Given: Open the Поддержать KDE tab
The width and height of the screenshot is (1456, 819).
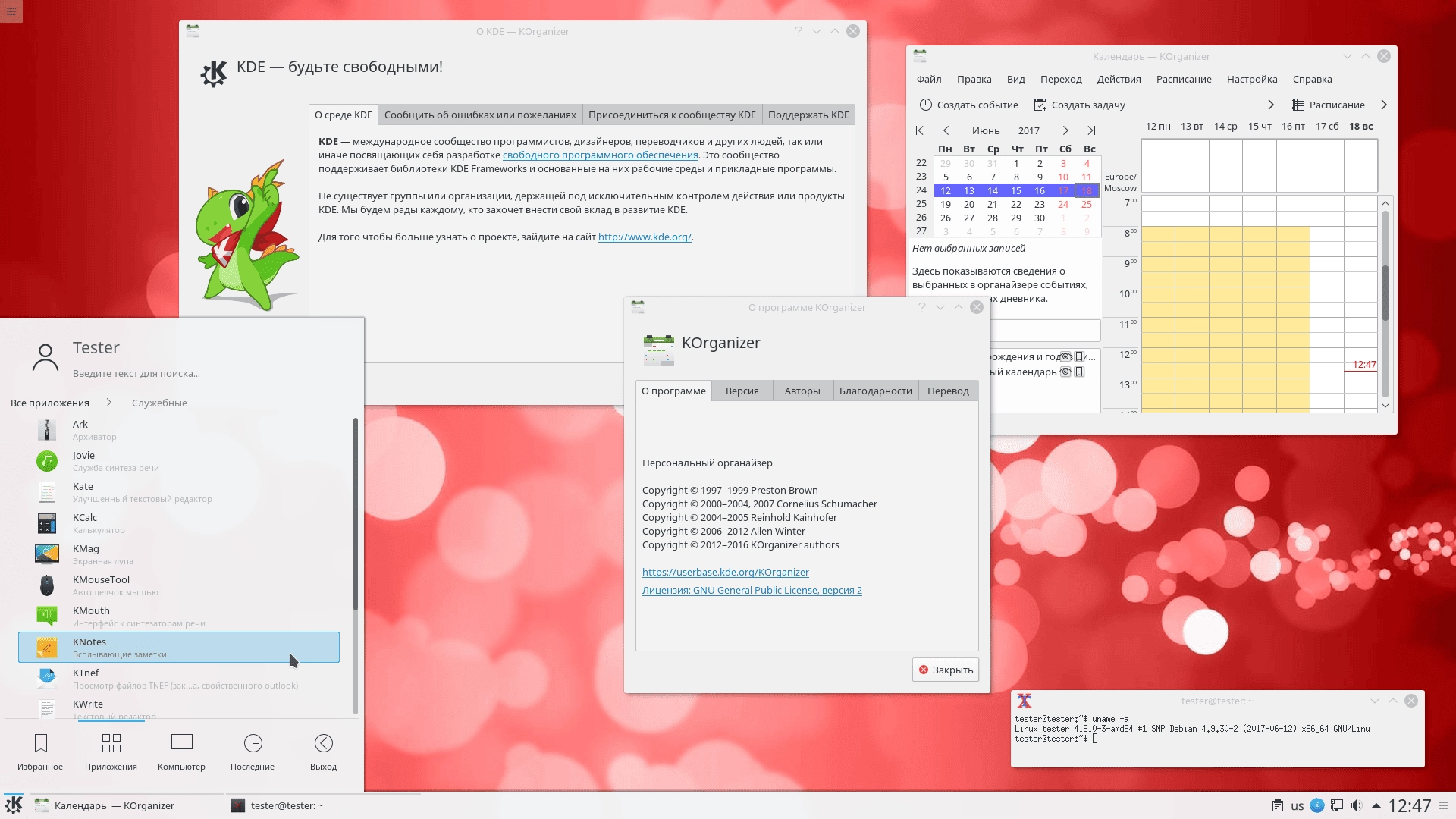Looking at the screenshot, I should [x=808, y=115].
